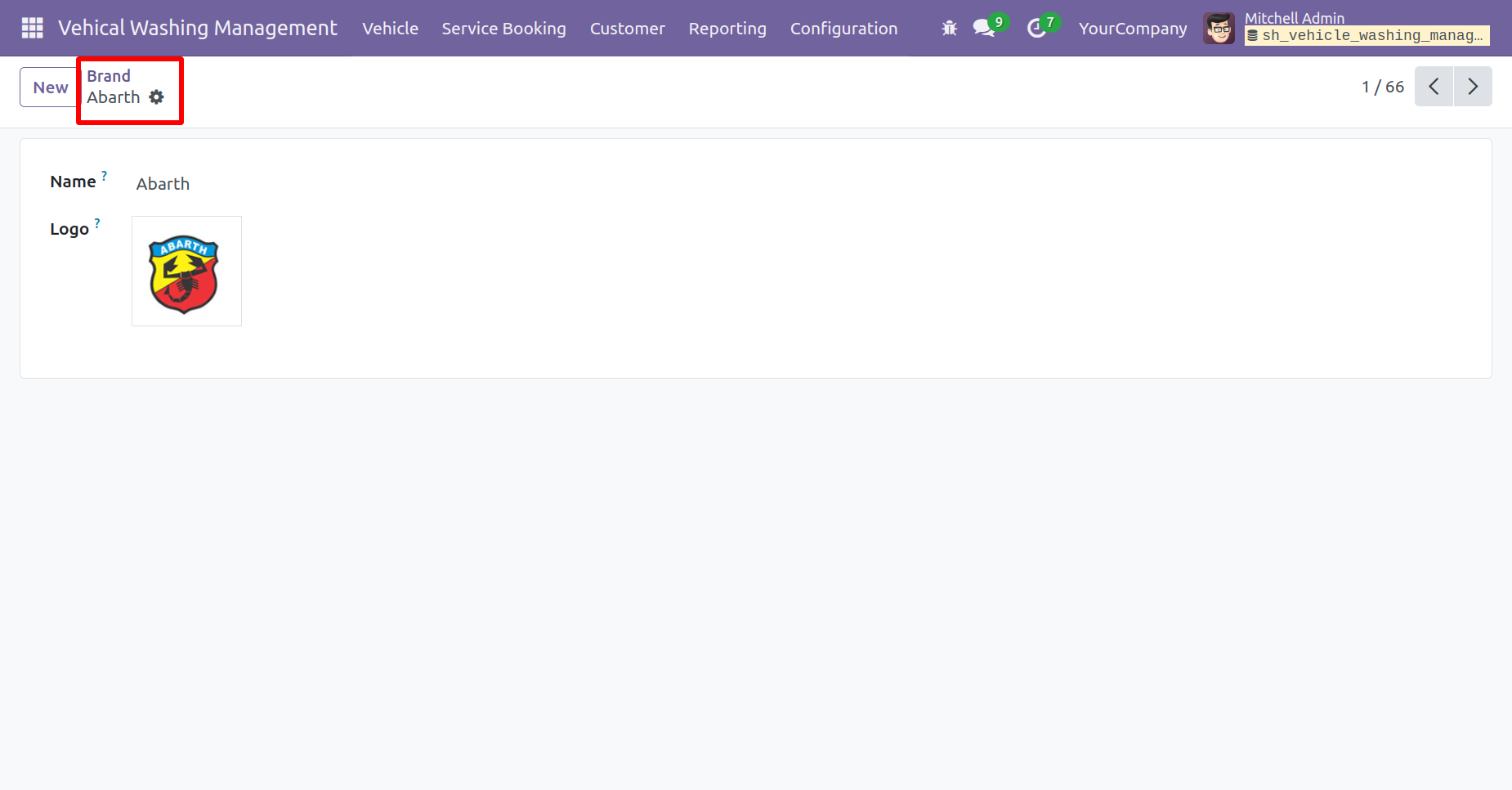Click the Logo field label
1512x790 pixels.
point(69,229)
